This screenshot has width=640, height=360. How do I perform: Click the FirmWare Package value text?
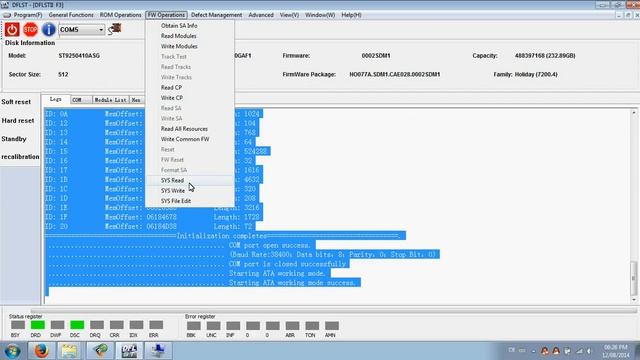click(x=395, y=75)
